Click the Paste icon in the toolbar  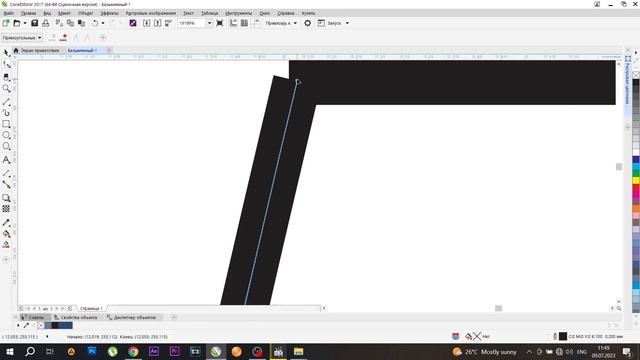pyautogui.click(x=81, y=23)
